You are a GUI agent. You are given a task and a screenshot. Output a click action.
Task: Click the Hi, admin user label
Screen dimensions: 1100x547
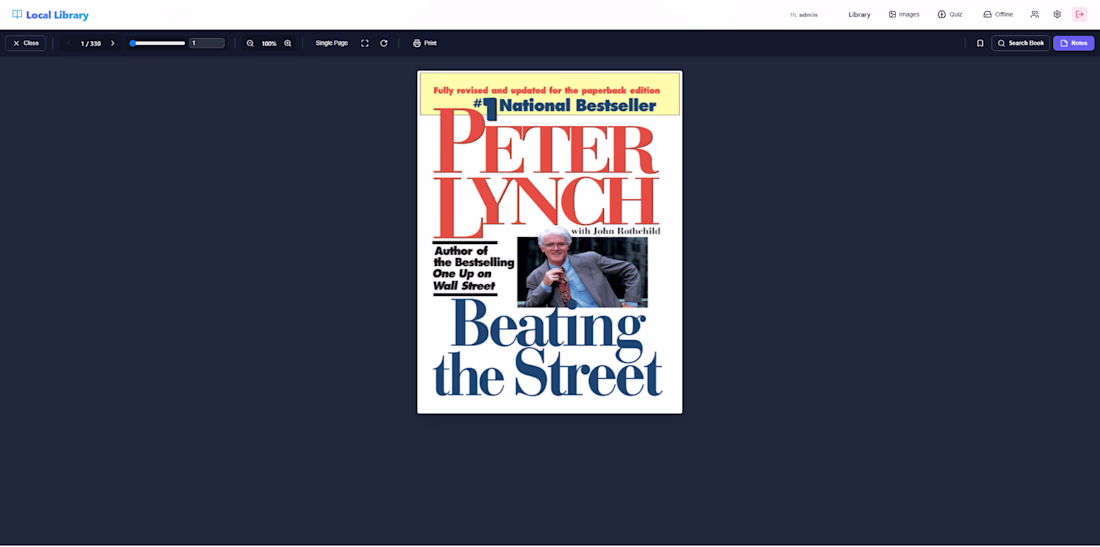pos(804,15)
